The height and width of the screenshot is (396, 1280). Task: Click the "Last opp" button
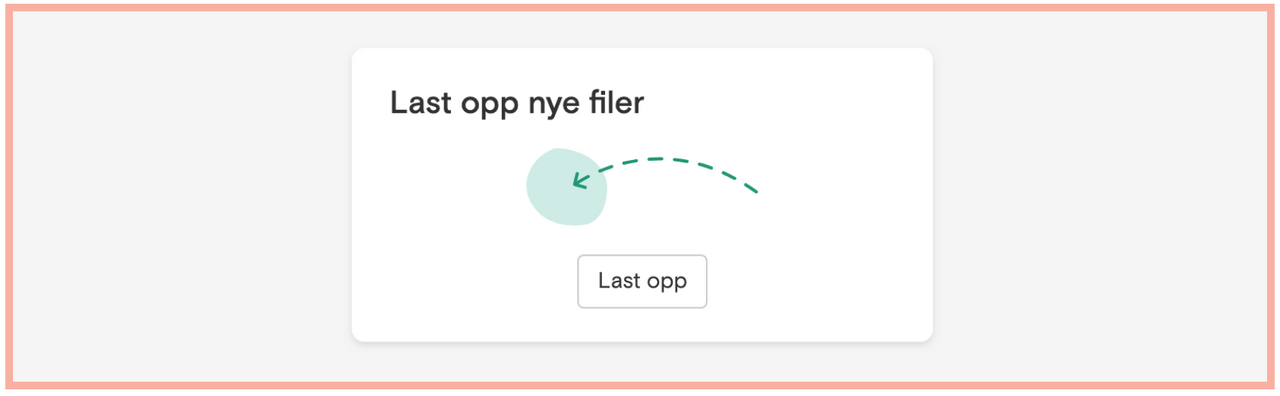click(642, 281)
